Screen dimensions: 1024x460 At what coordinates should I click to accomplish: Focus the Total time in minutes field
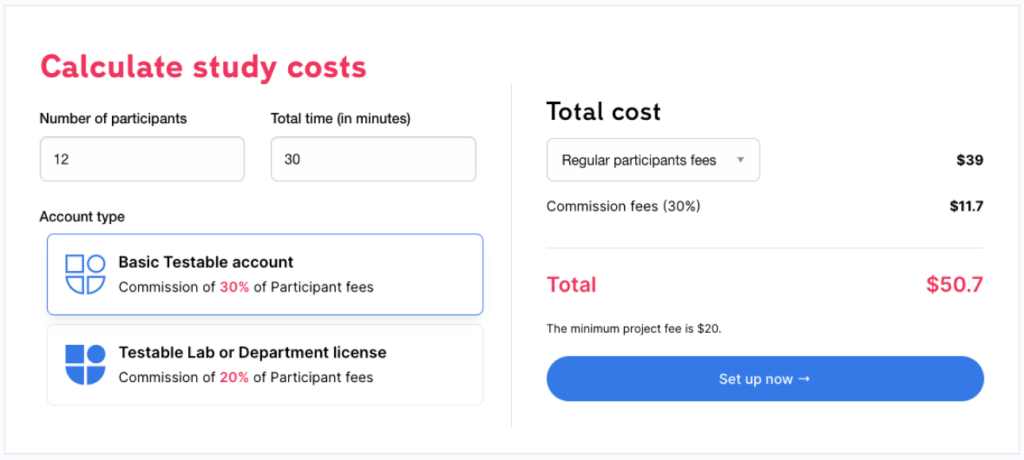[374, 159]
